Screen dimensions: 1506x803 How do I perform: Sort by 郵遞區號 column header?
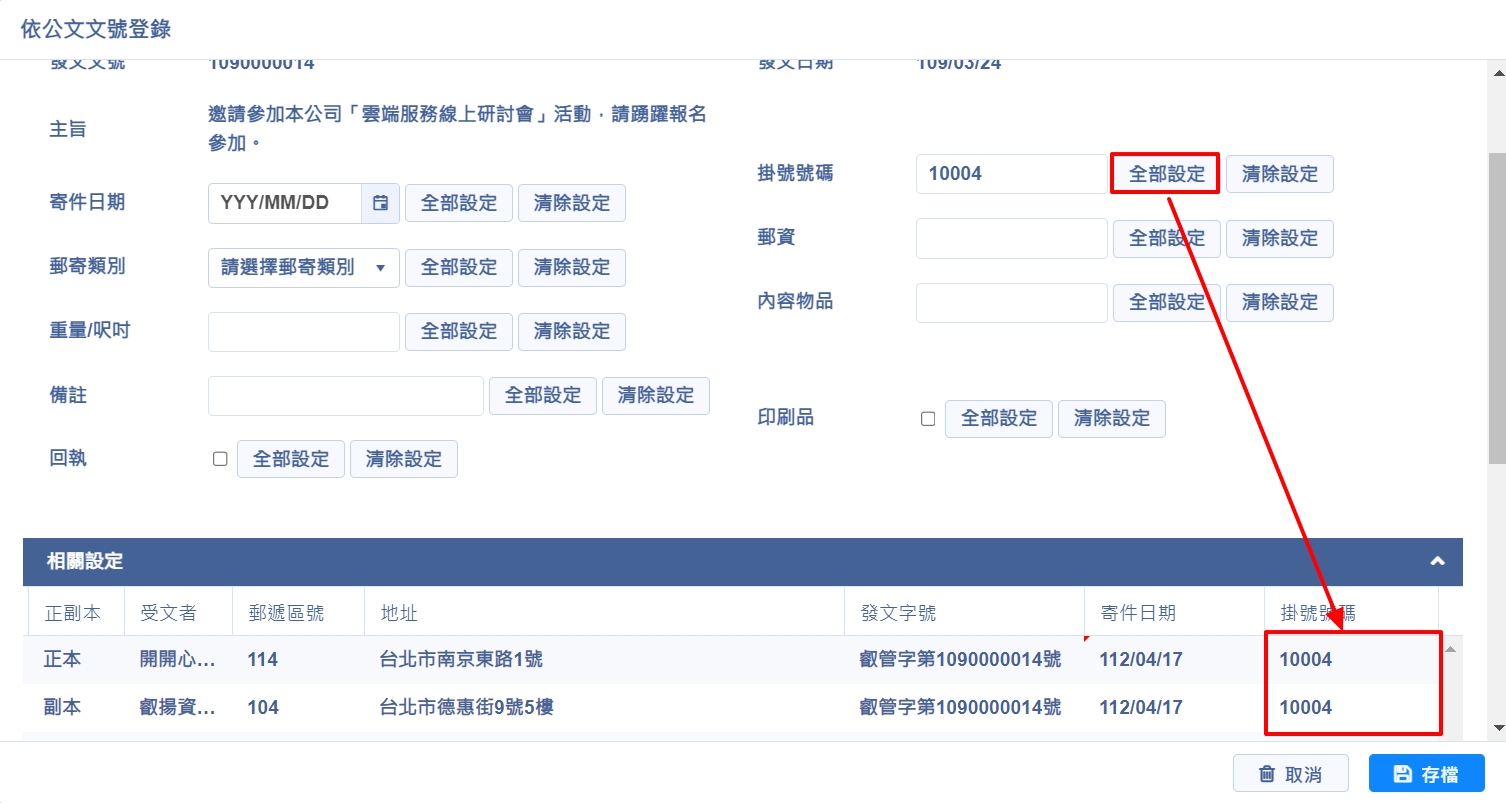tap(286, 613)
